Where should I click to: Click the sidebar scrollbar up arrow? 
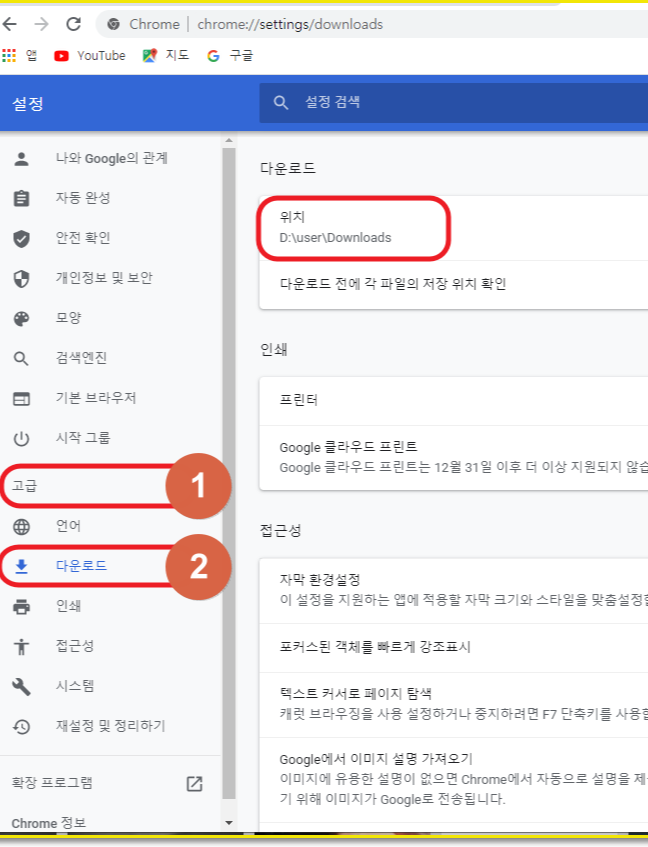point(229,140)
